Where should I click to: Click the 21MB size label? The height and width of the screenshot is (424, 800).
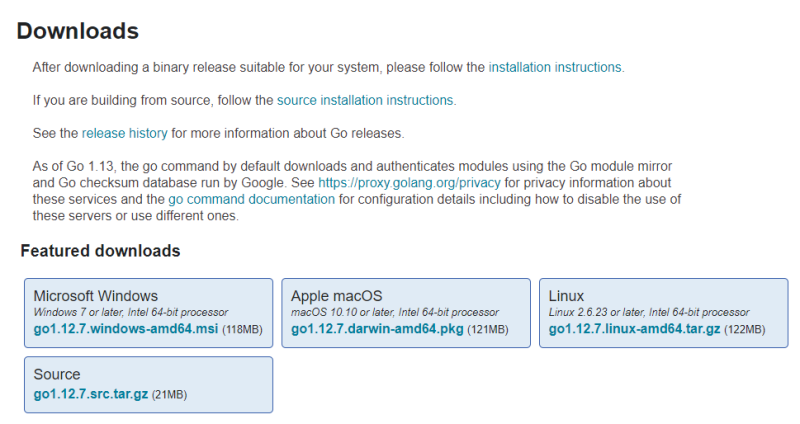click(x=169, y=395)
